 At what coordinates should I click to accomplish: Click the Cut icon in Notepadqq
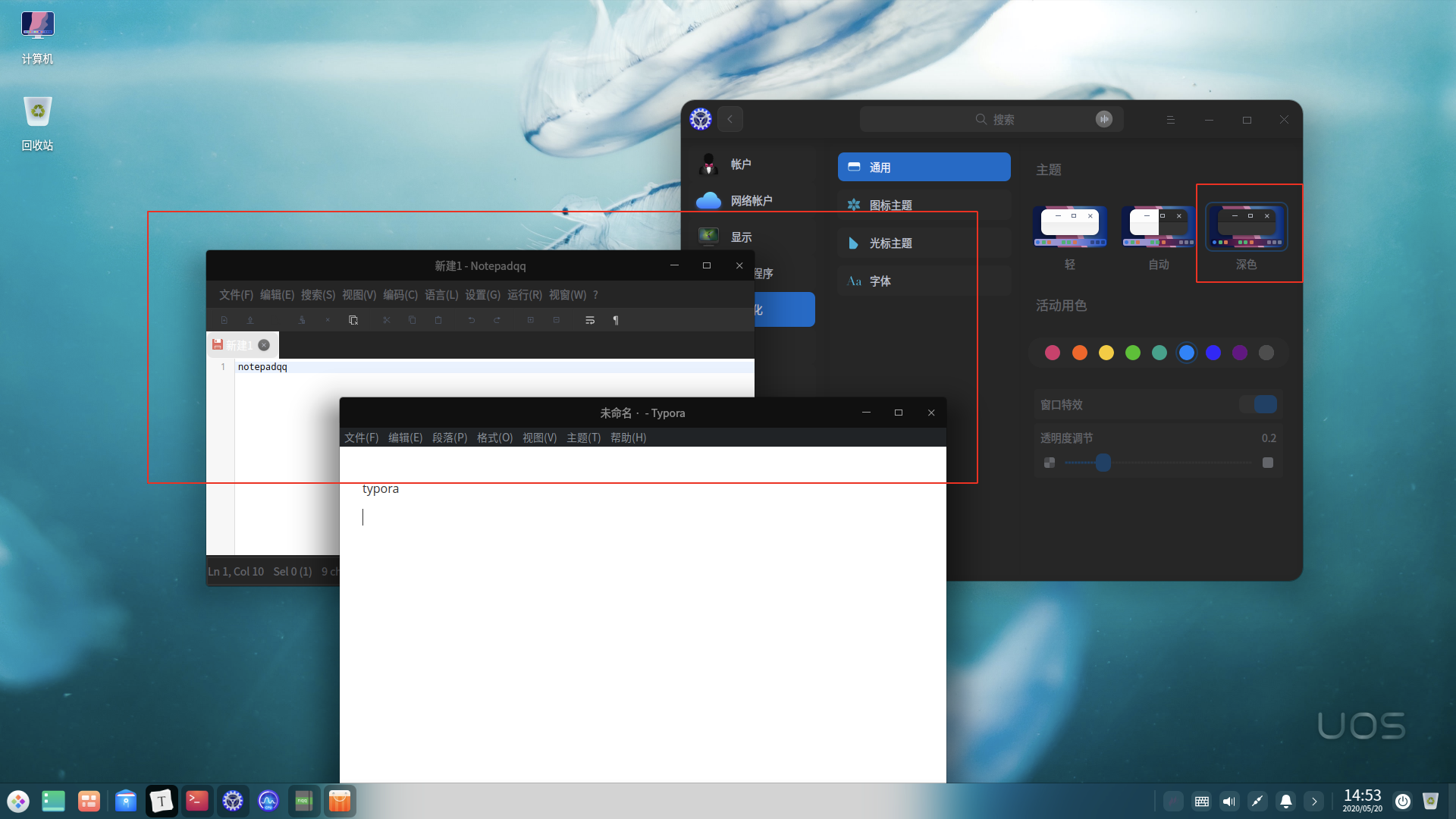tap(387, 320)
